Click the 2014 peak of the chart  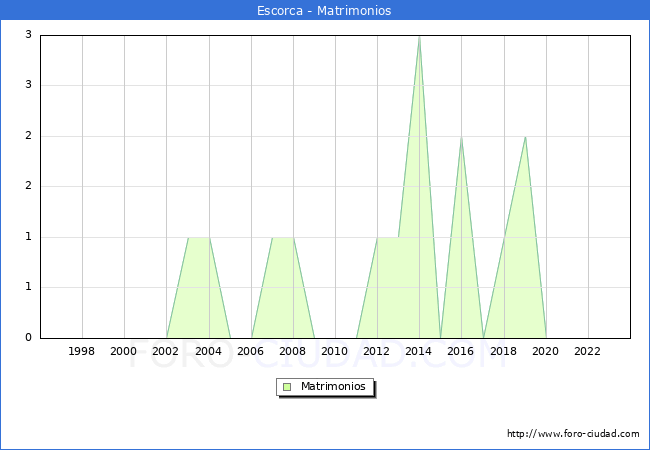pyautogui.click(x=420, y=37)
